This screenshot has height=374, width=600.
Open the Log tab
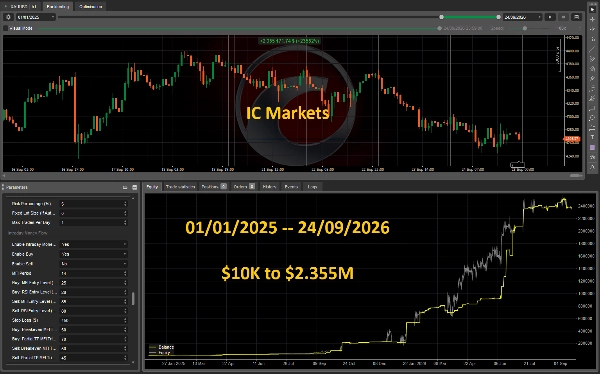(x=312, y=186)
